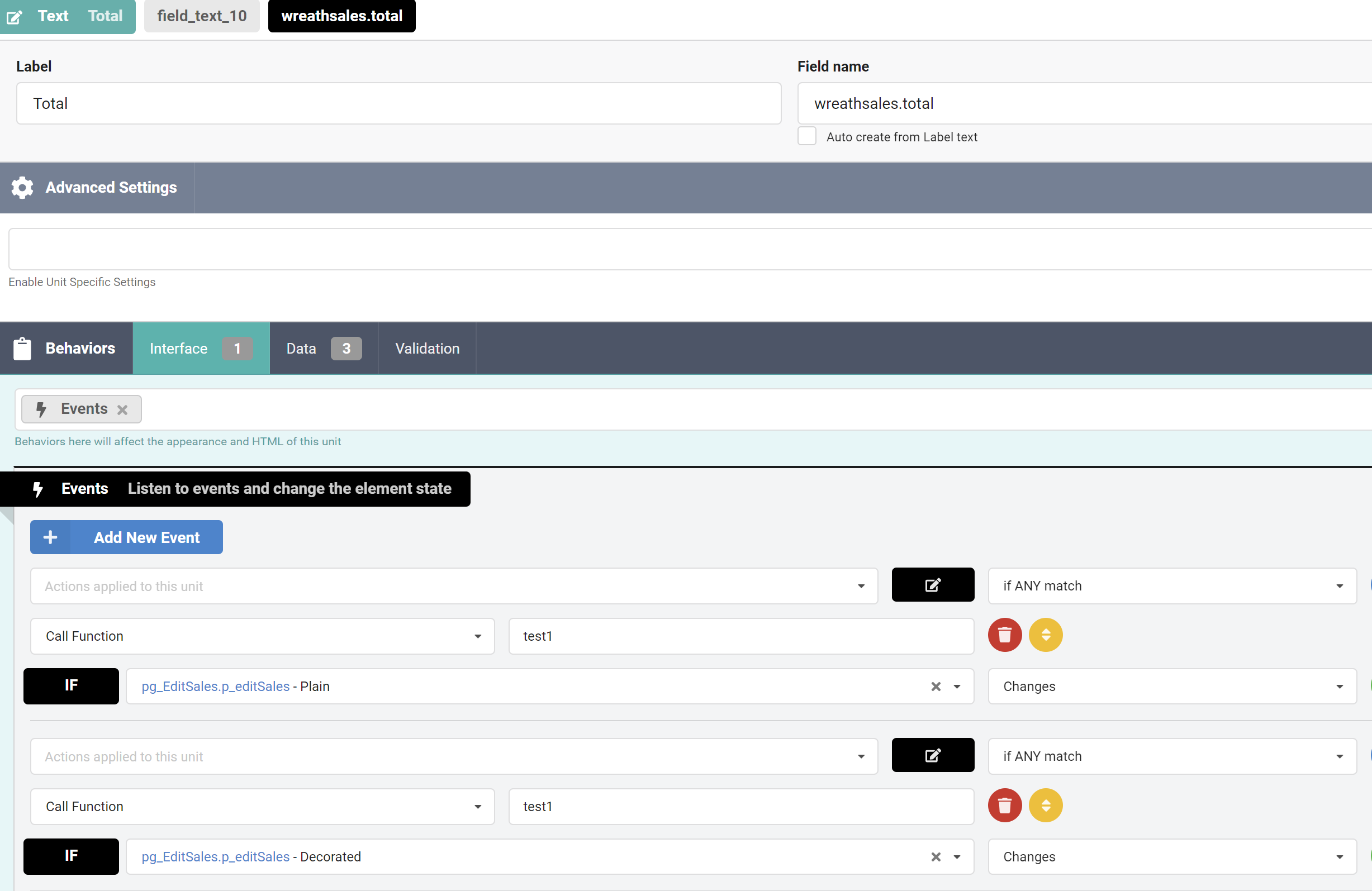Click the Add New Event button
The width and height of the screenshot is (1372, 891).
tap(126, 537)
